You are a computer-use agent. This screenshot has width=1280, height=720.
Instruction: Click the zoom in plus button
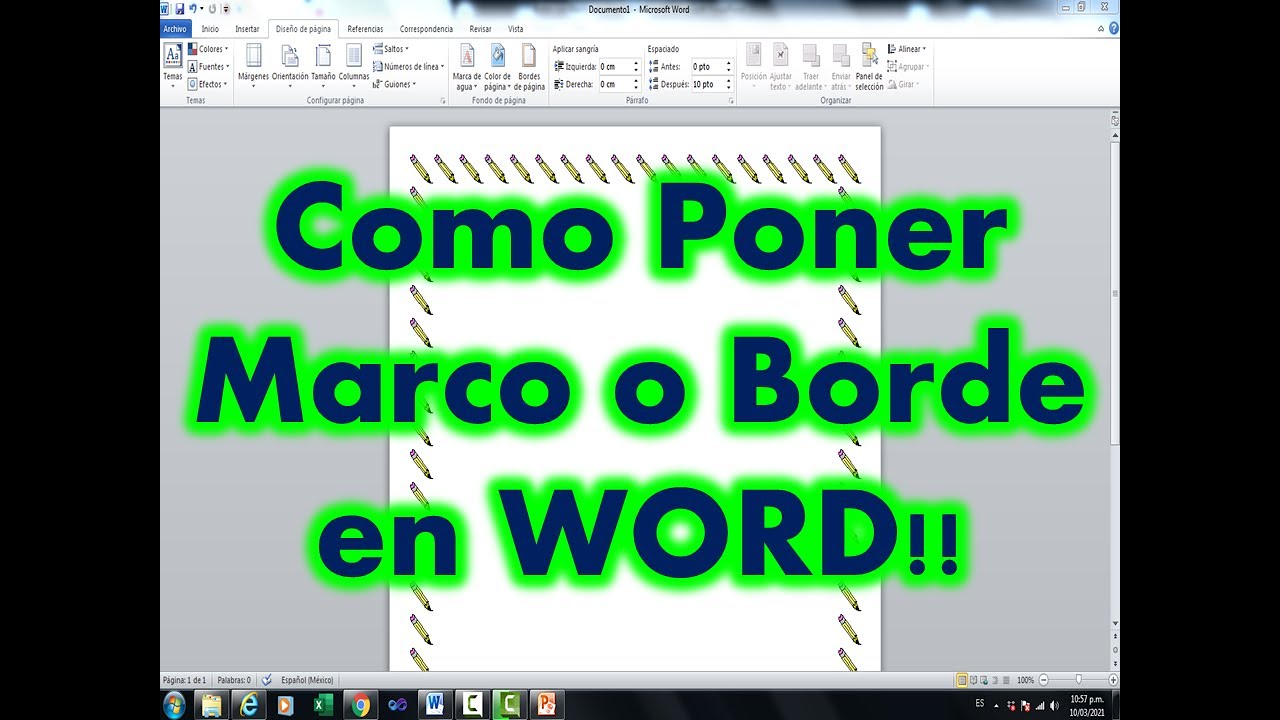pyautogui.click(x=1113, y=680)
